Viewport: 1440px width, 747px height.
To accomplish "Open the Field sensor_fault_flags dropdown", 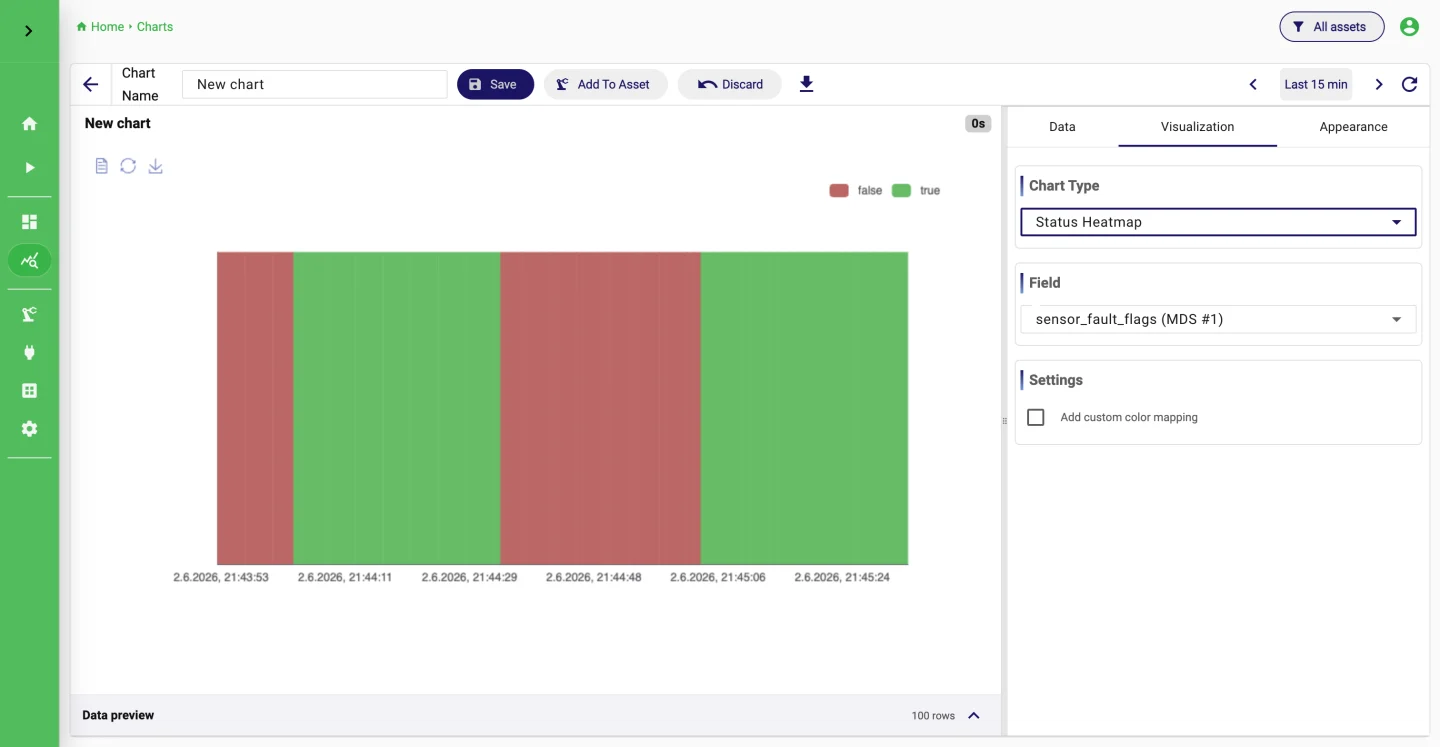I will coord(1218,319).
